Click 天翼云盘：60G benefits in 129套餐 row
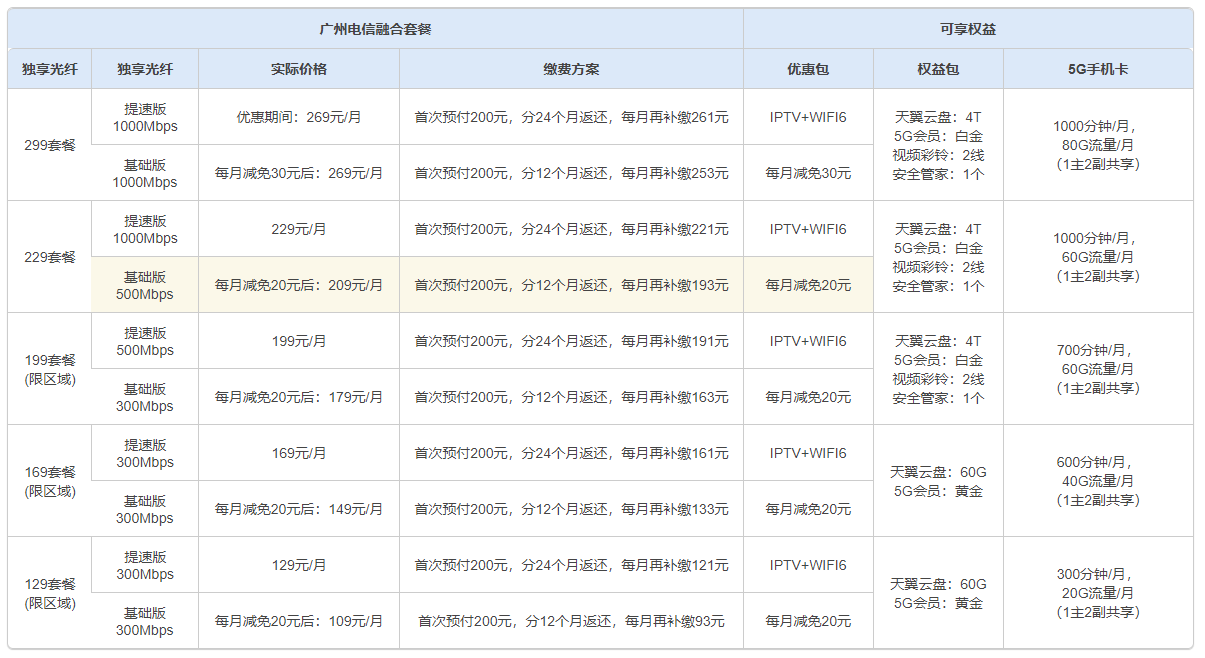The width and height of the screenshot is (1205, 658). coord(938,593)
